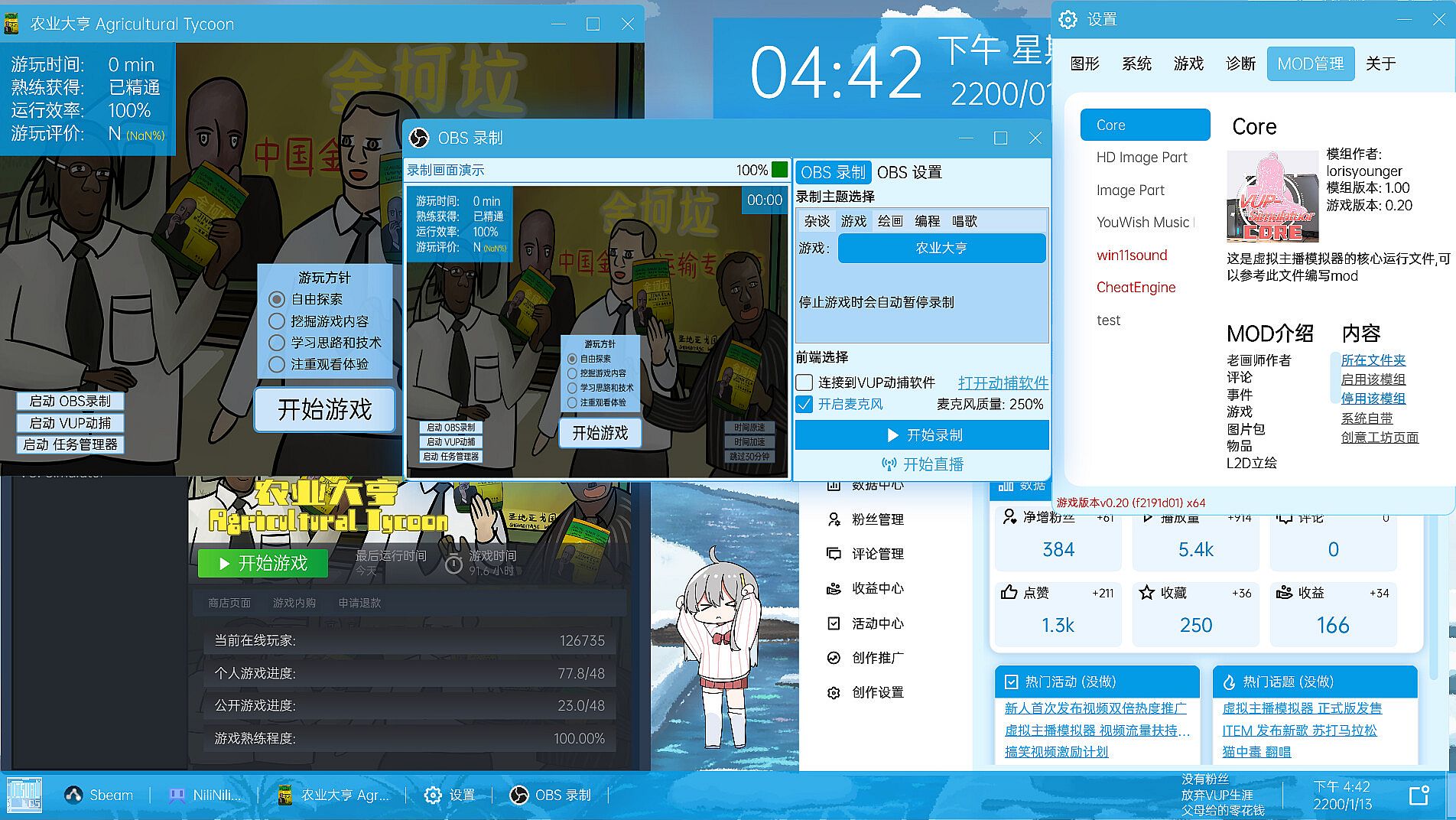Screen dimensions: 1456x820
Task: Click the 热门活动 header icon
Action: [x=1011, y=682]
